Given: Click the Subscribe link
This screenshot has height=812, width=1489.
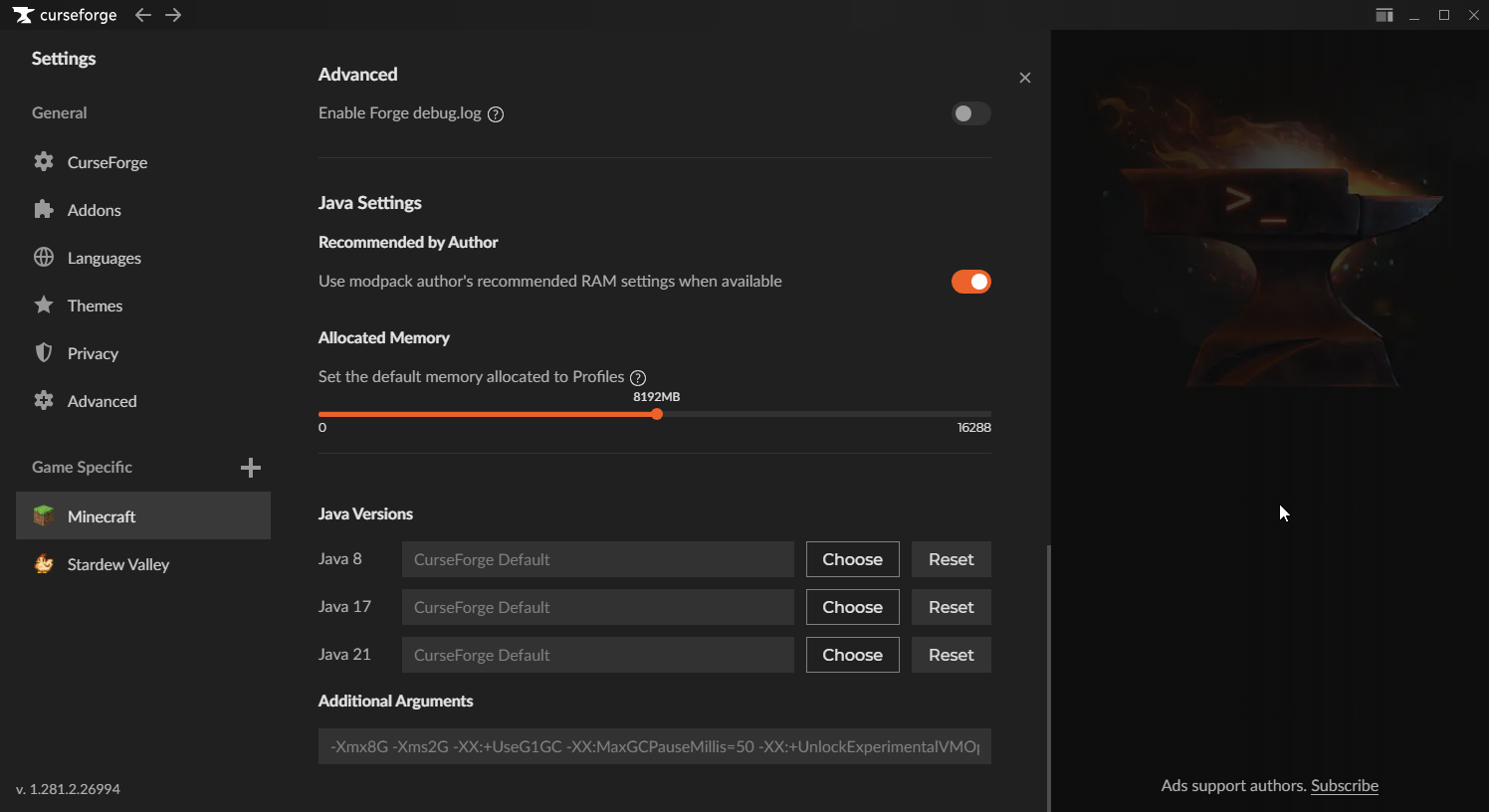Looking at the screenshot, I should [1345, 785].
